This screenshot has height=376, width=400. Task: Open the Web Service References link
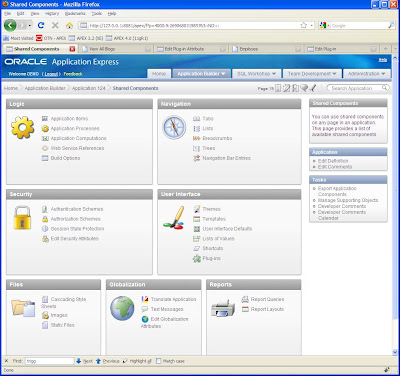point(77,148)
